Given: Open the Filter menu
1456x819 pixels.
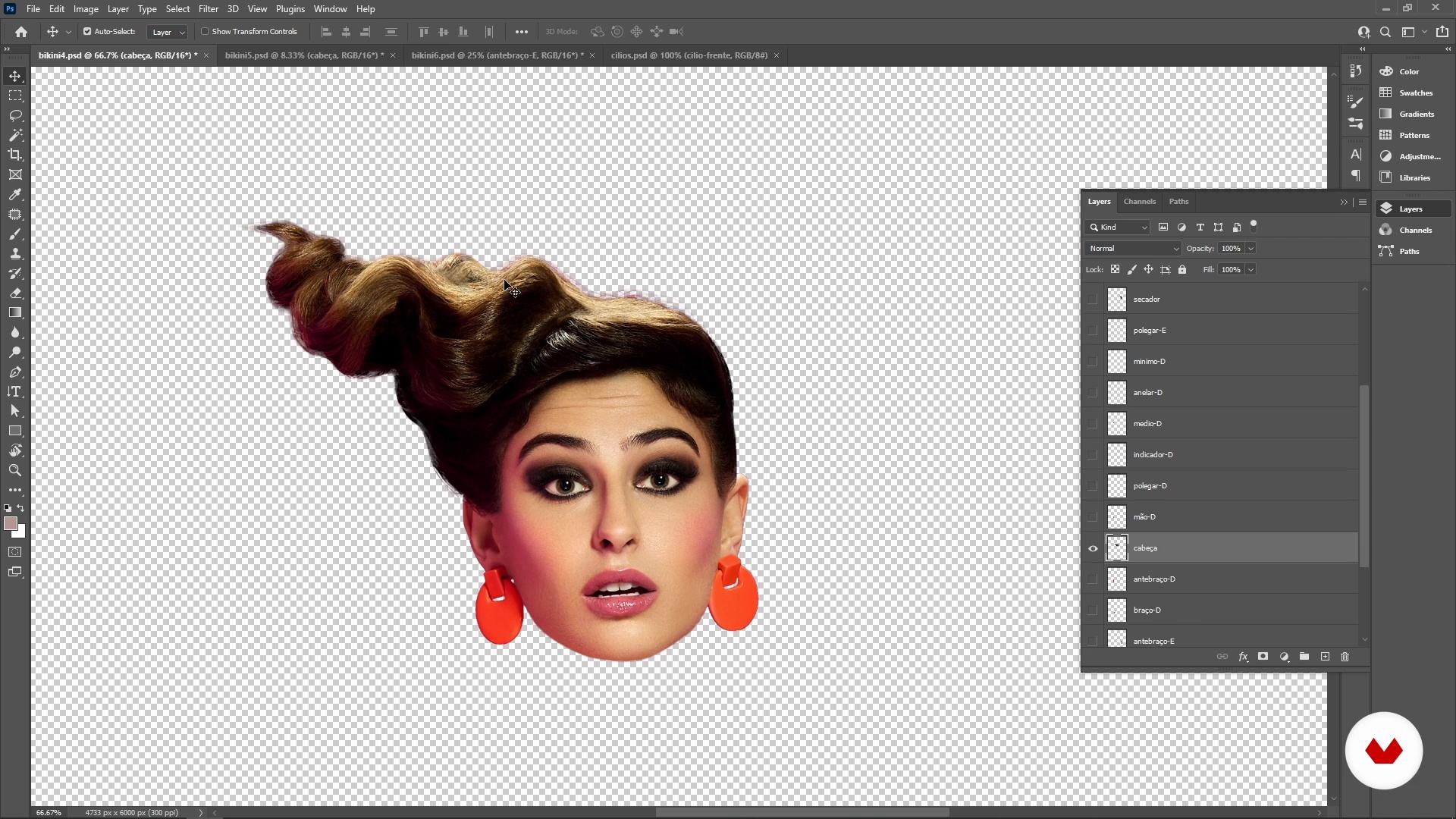Looking at the screenshot, I should tap(208, 9).
